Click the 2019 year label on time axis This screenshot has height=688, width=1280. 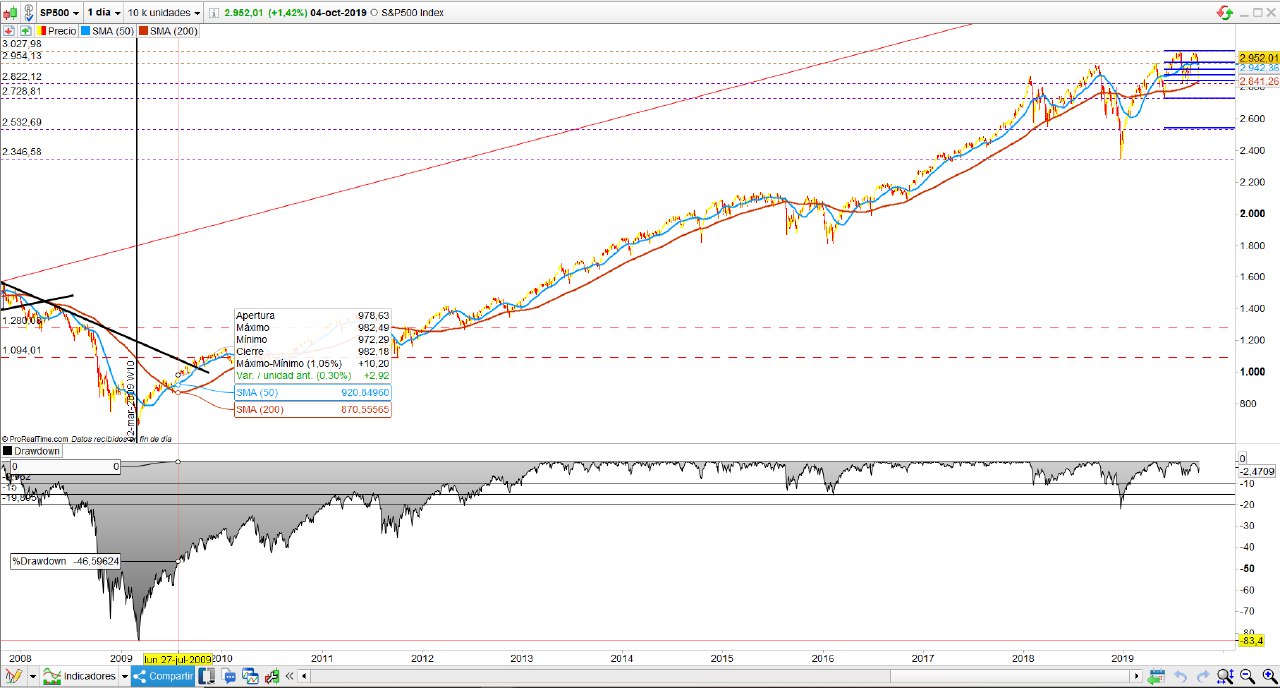pyautogui.click(x=1122, y=658)
